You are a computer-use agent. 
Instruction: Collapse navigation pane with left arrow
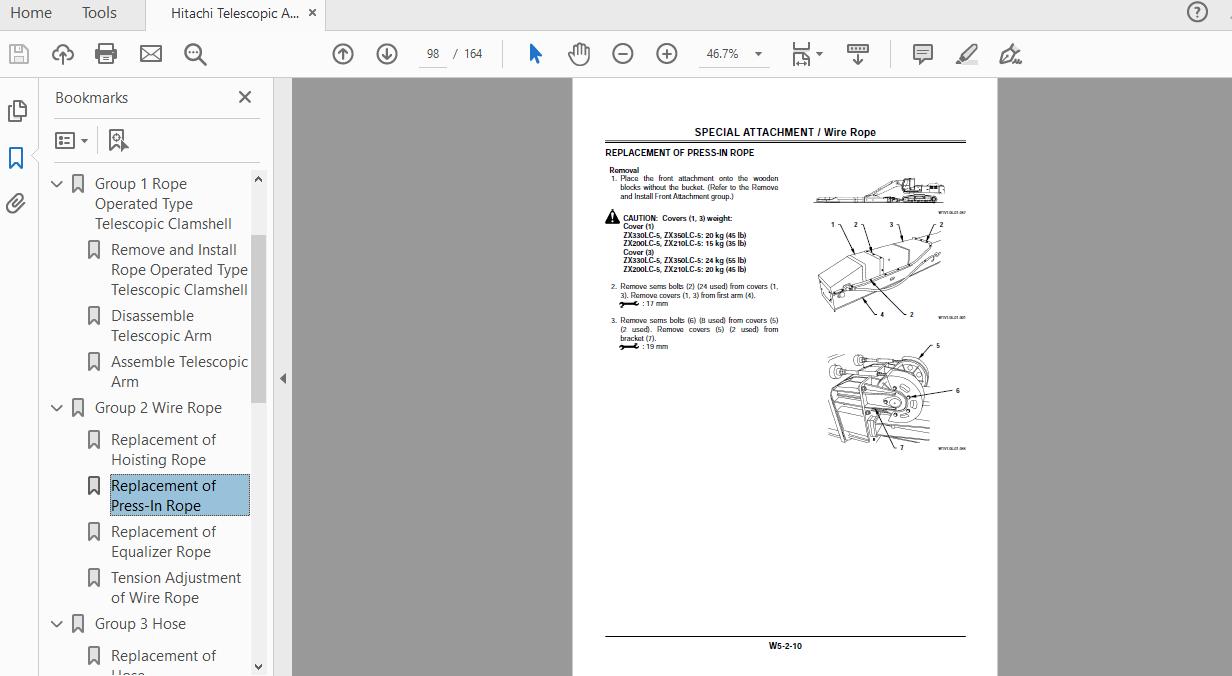pos(283,378)
